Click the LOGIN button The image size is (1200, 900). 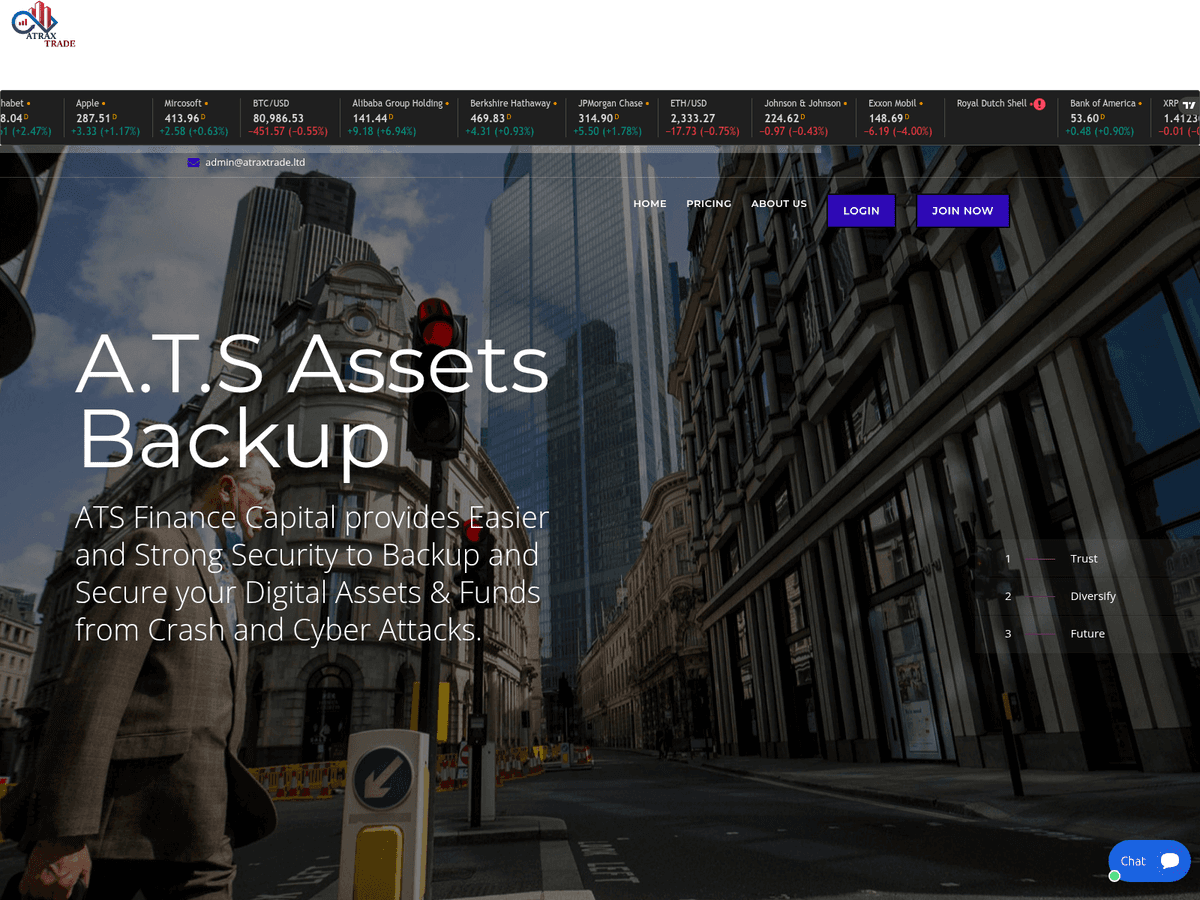(861, 211)
